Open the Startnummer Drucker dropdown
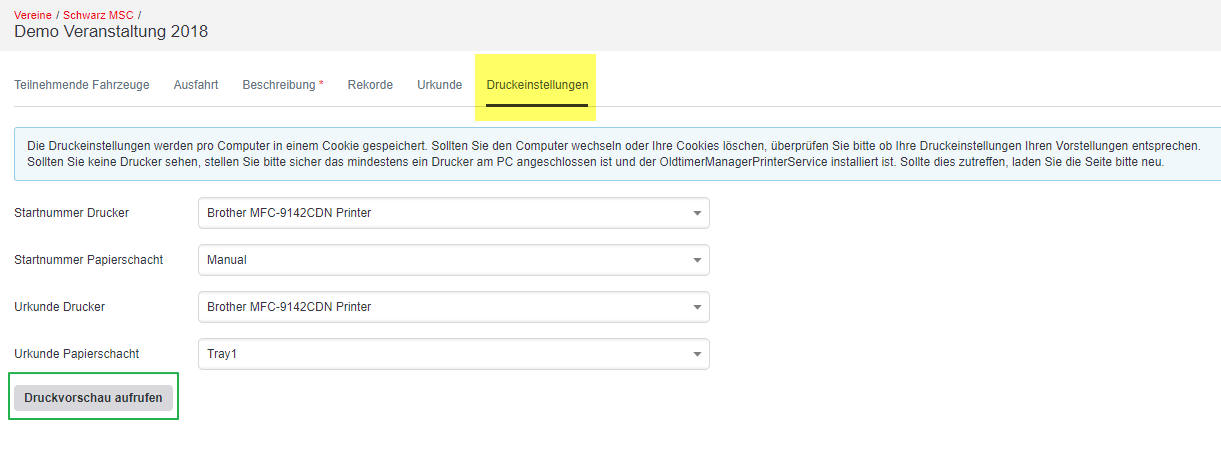The image size is (1221, 475). 454,213
